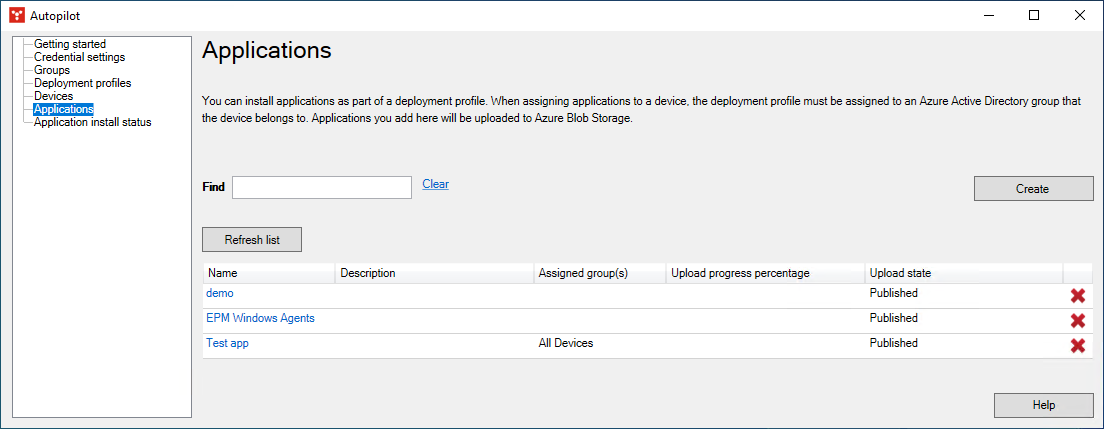Go to Groups in the sidebar
This screenshot has width=1104, height=429.
52,70
